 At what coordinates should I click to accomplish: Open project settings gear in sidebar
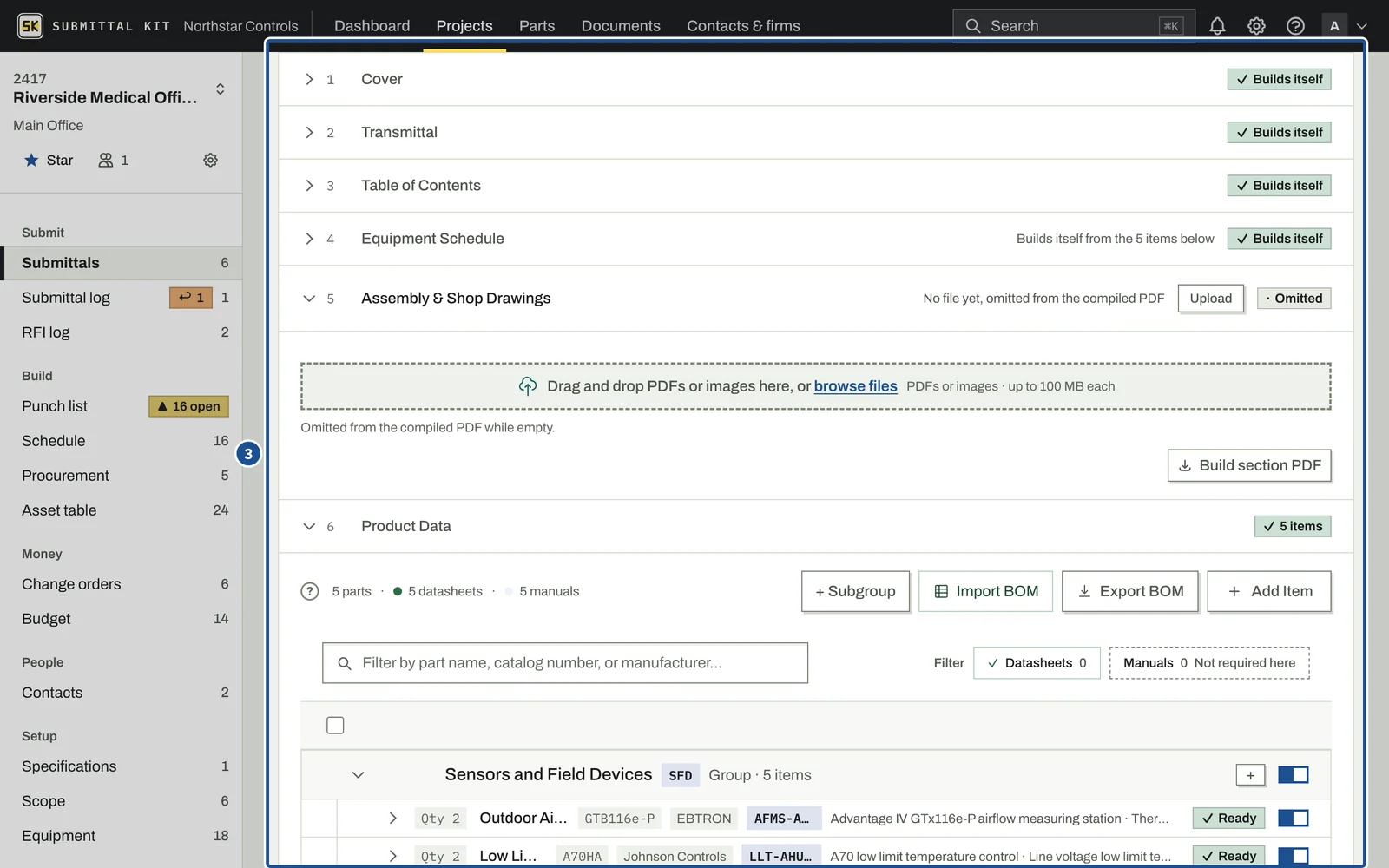coord(210,160)
